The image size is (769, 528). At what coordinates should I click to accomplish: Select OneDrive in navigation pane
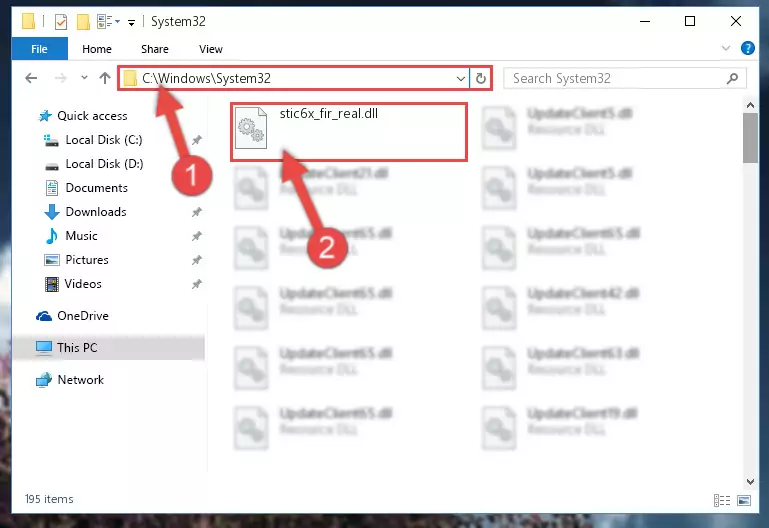point(83,316)
